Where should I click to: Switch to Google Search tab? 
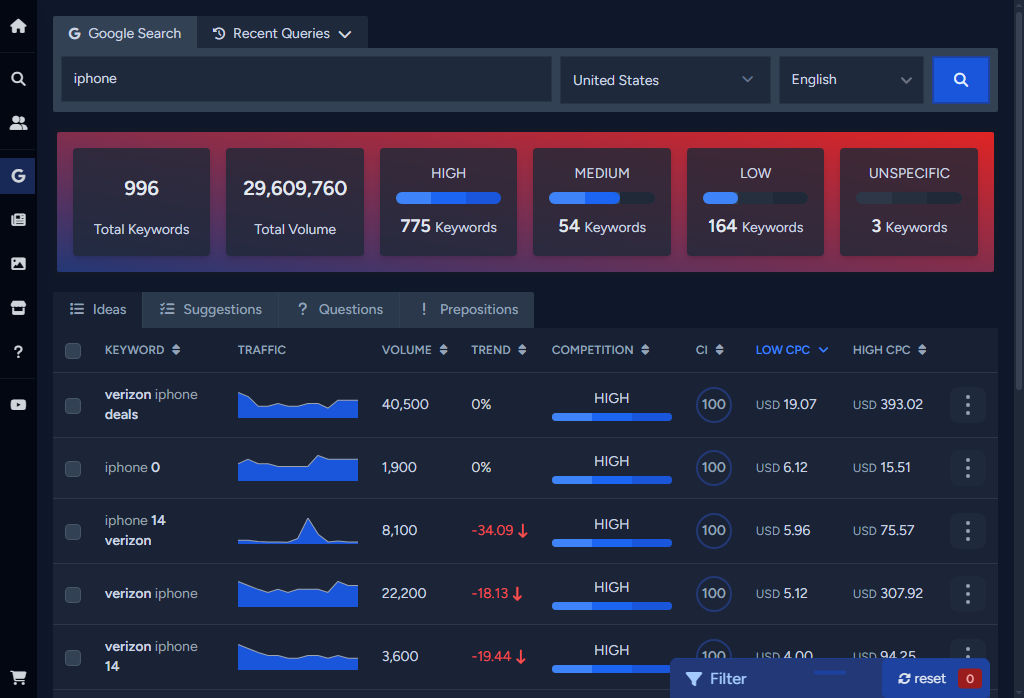(125, 33)
